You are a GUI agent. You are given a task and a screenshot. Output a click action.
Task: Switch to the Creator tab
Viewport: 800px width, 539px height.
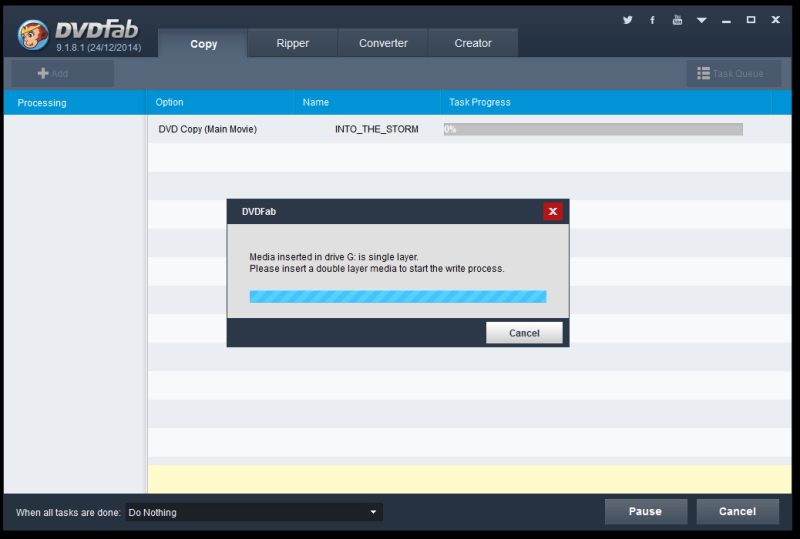coord(473,43)
